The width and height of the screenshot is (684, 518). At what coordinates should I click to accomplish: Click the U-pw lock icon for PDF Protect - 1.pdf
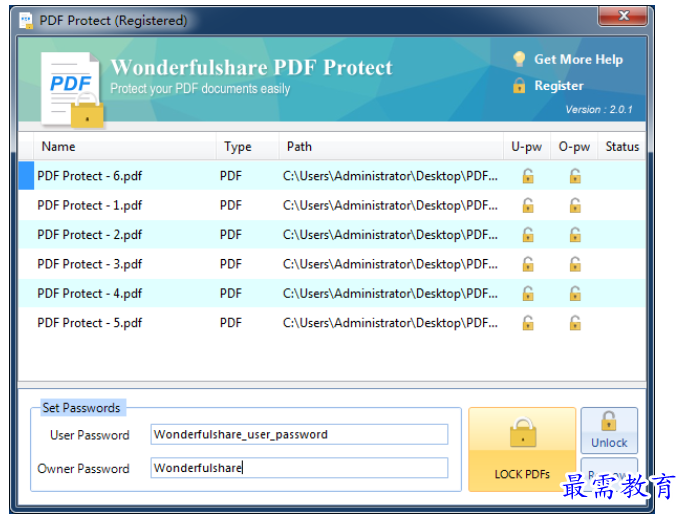click(528, 206)
